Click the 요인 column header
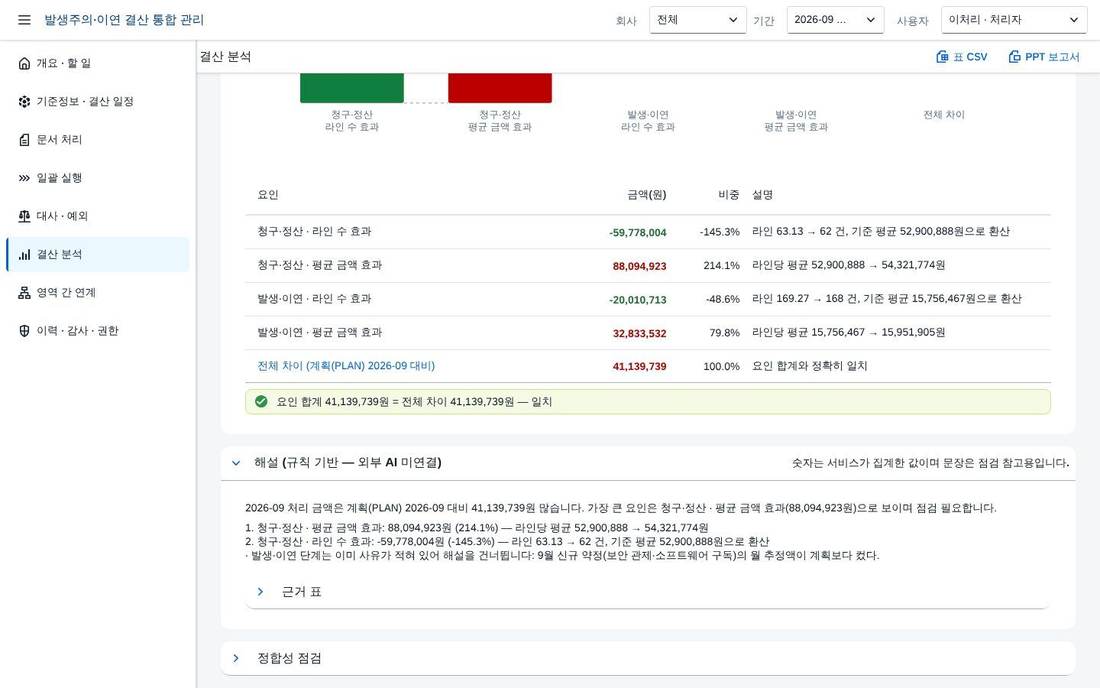 [x=268, y=195]
